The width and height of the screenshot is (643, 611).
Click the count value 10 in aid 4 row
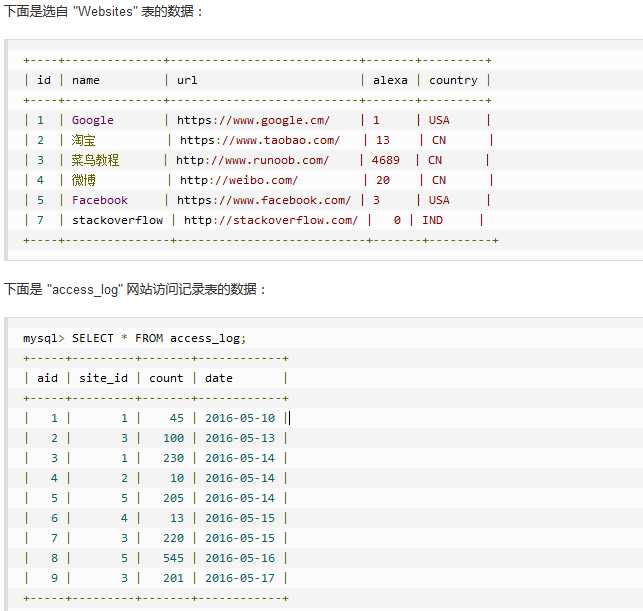click(177, 478)
